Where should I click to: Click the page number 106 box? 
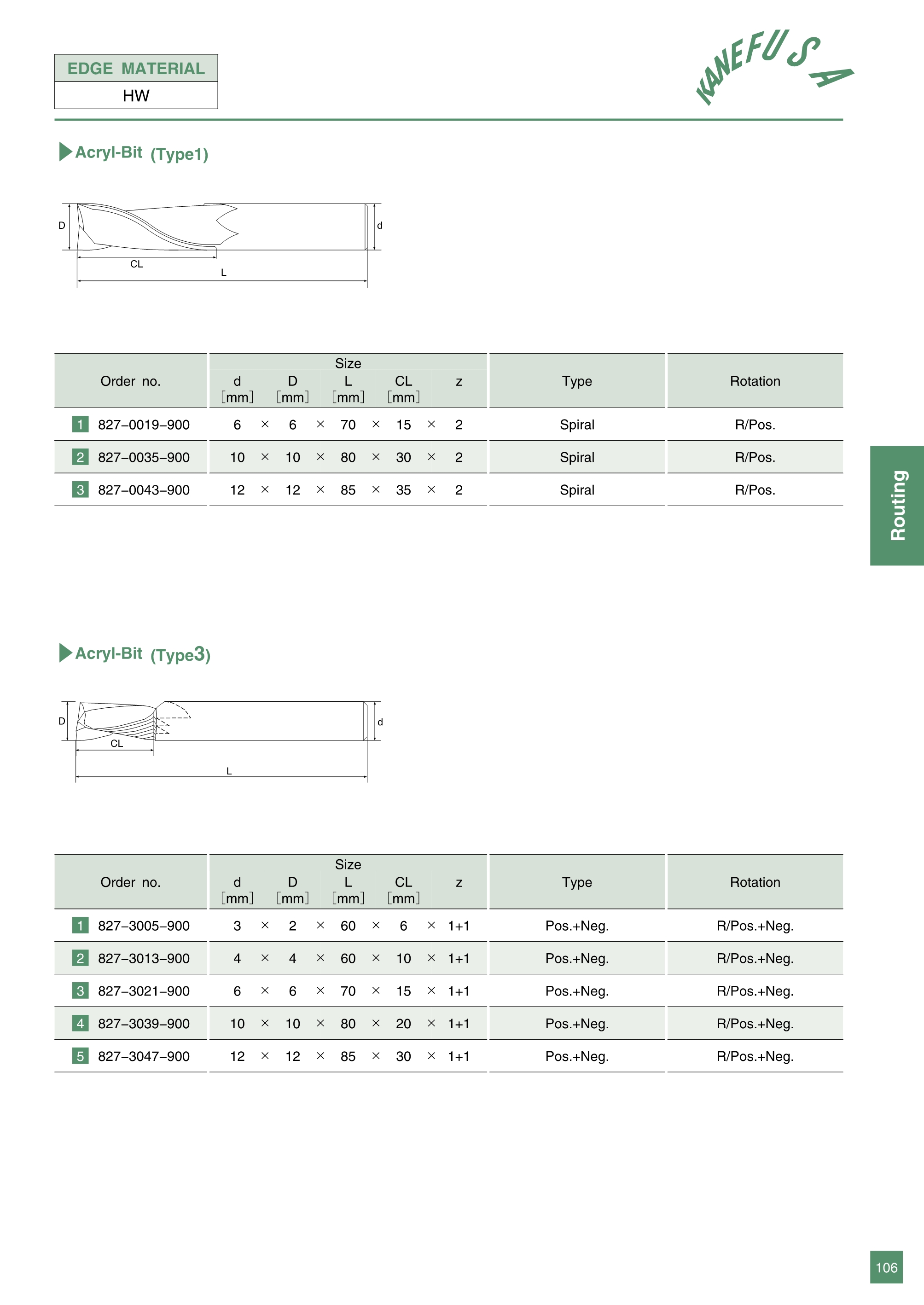(x=886, y=1267)
